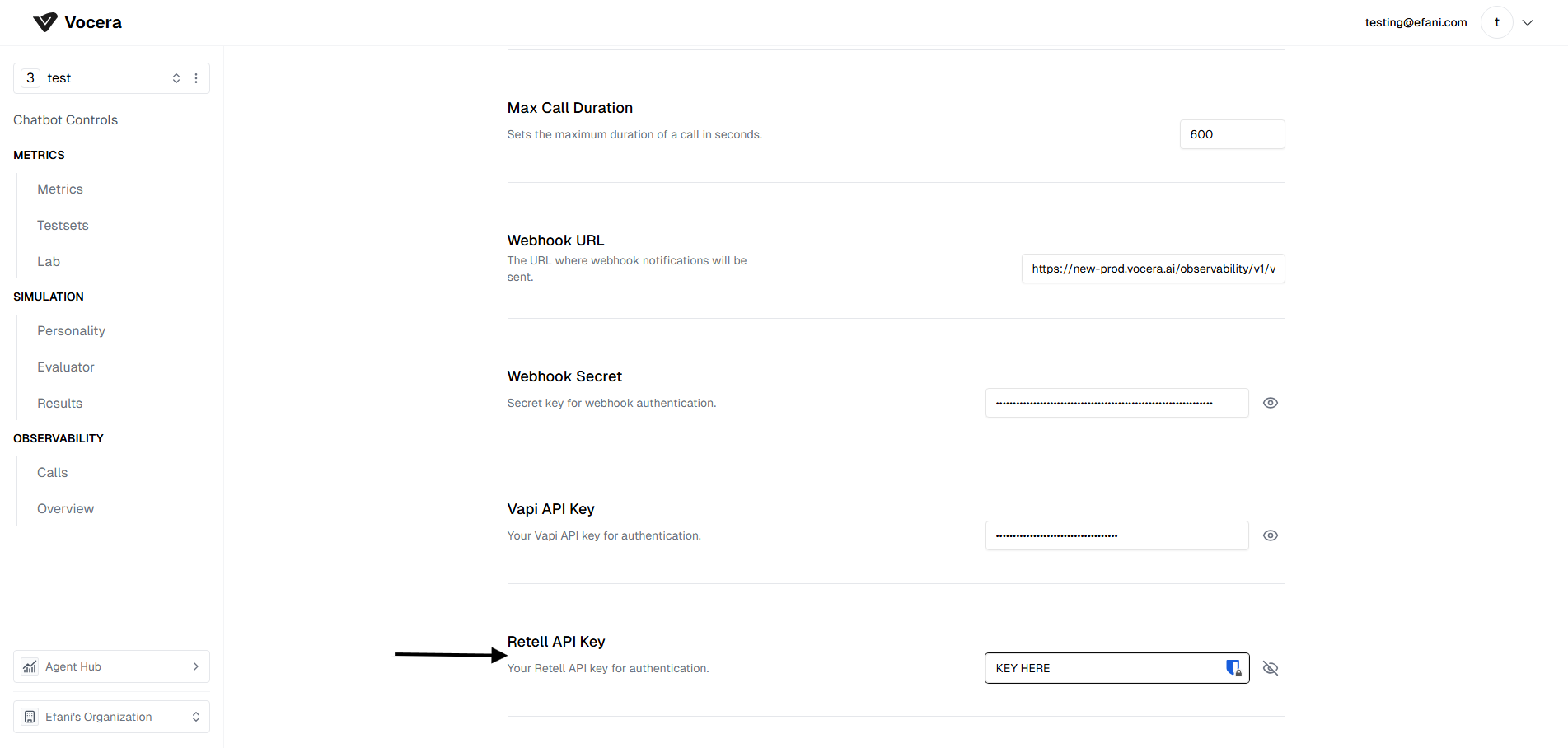Screen dimensions: 1568x748
Task: Click password manager icon in Retell field
Action: click(x=1233, y=668)
